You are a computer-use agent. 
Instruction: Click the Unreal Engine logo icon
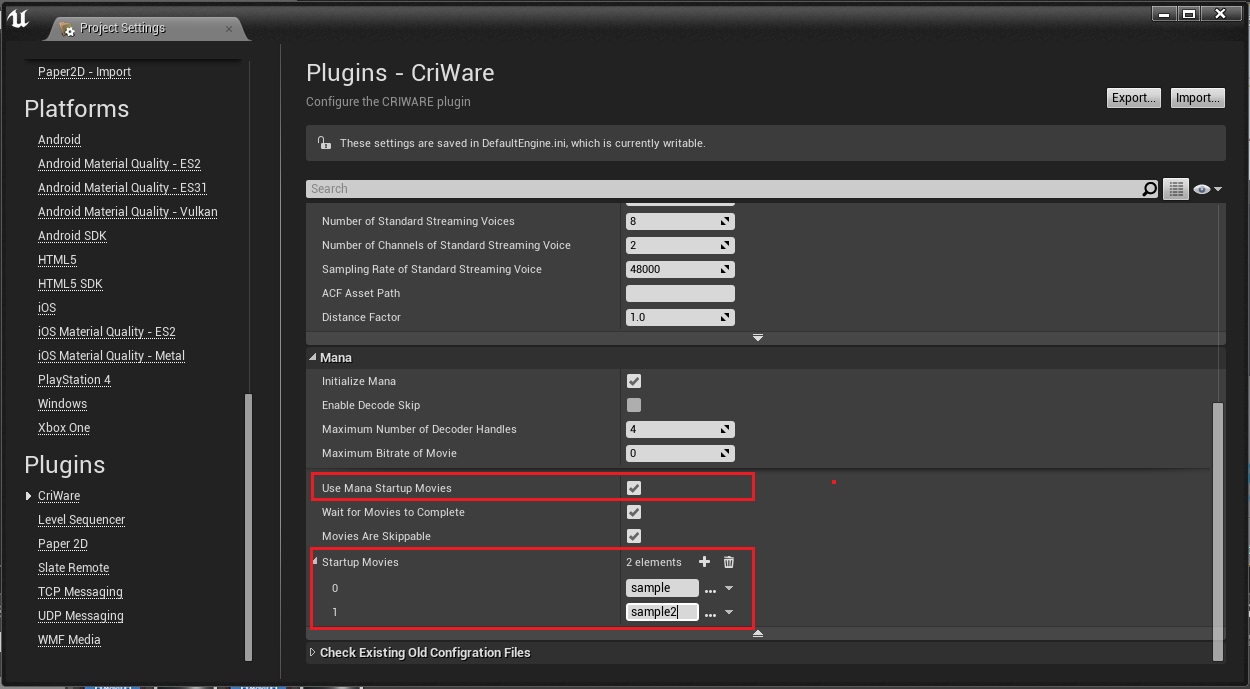(18, 17)
